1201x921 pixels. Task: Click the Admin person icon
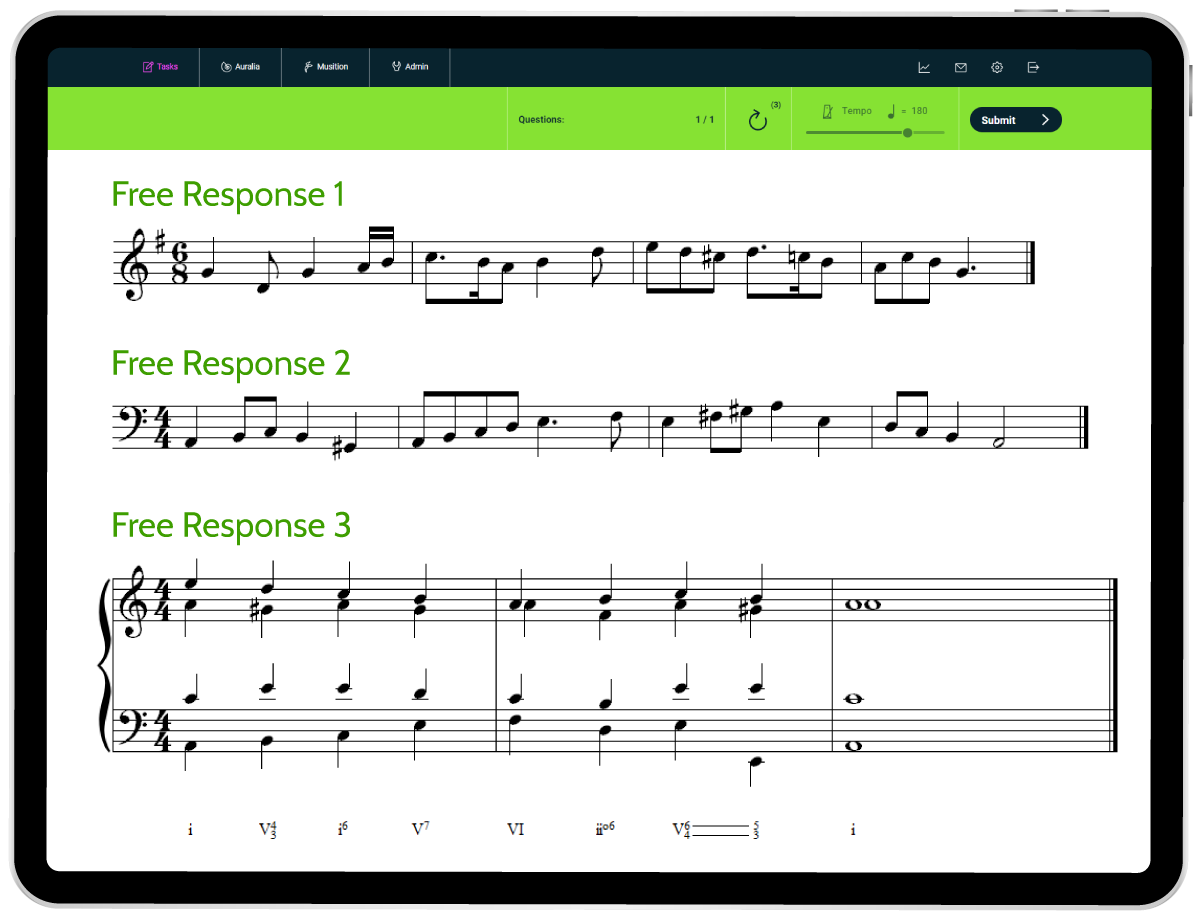[394, 67]
